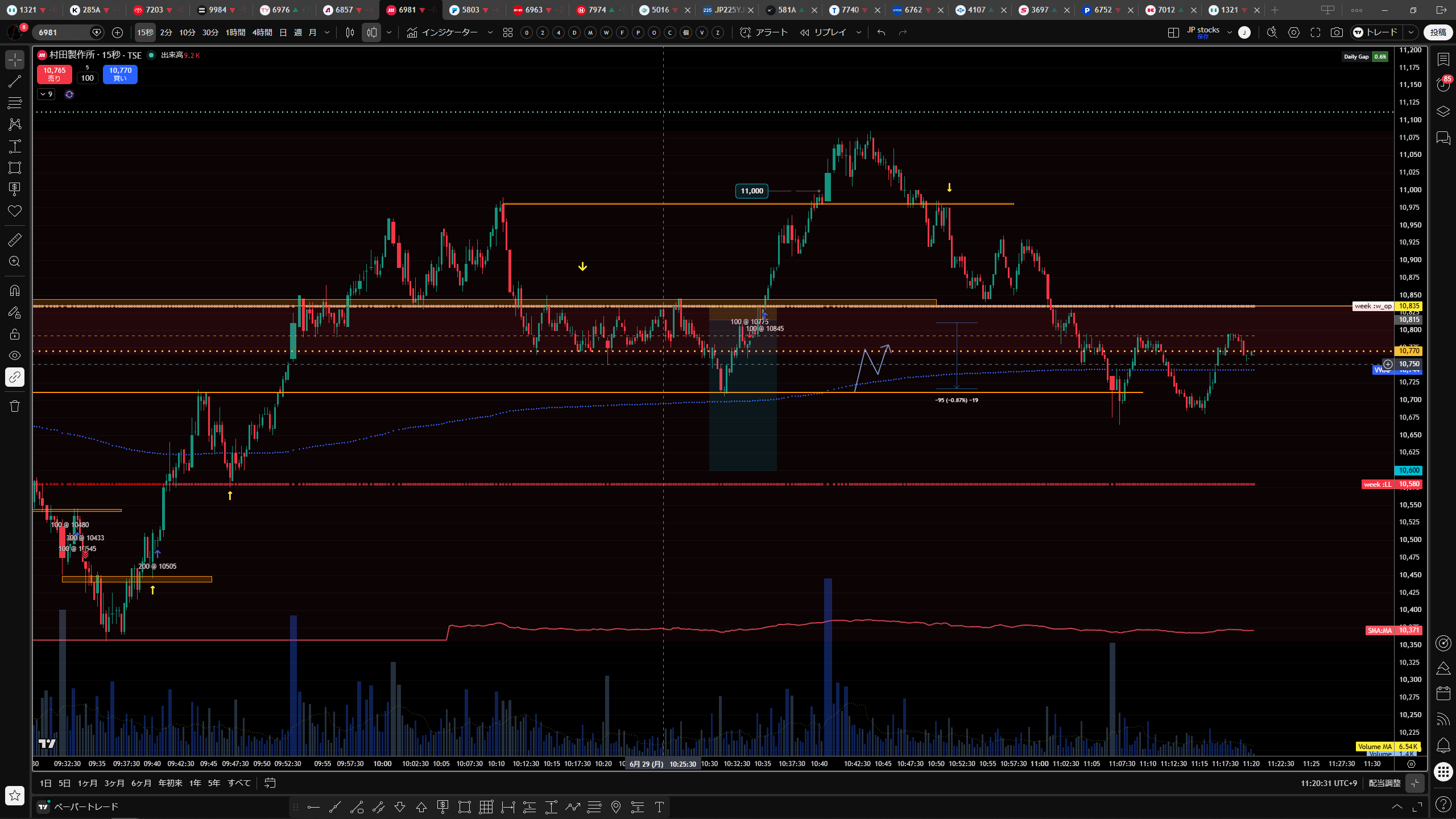Select the 30分 timeframe

[x=210, y=32]
